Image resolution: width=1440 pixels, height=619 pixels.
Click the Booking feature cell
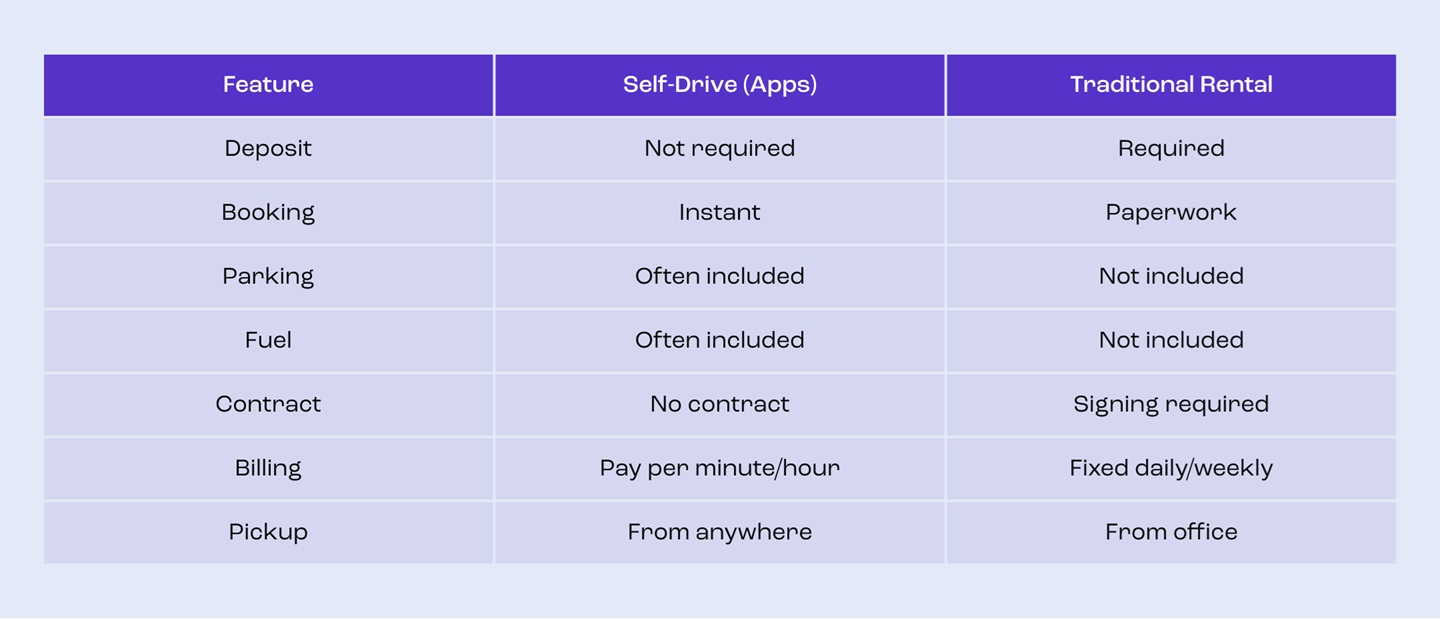click(x=268, y=213)
